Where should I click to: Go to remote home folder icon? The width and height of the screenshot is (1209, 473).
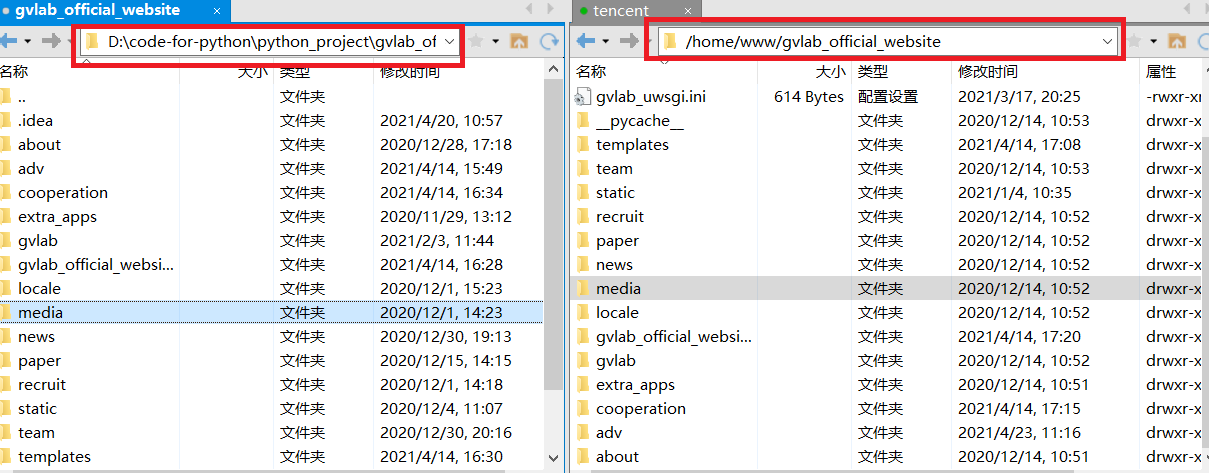(1177, 41)
